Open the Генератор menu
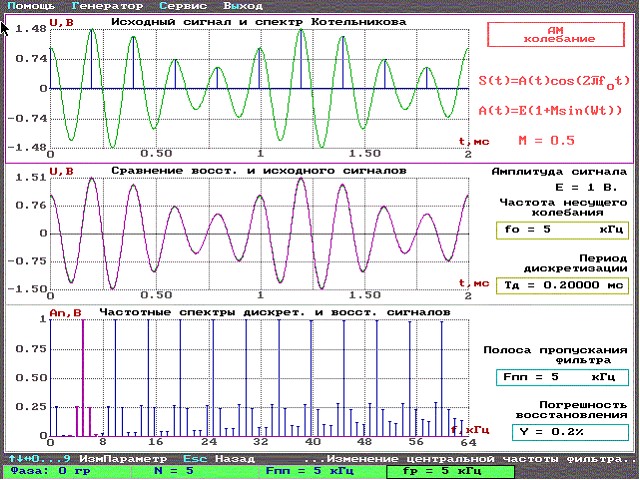The width and height of the screenshot is (640, 480). tap(107, 6)
